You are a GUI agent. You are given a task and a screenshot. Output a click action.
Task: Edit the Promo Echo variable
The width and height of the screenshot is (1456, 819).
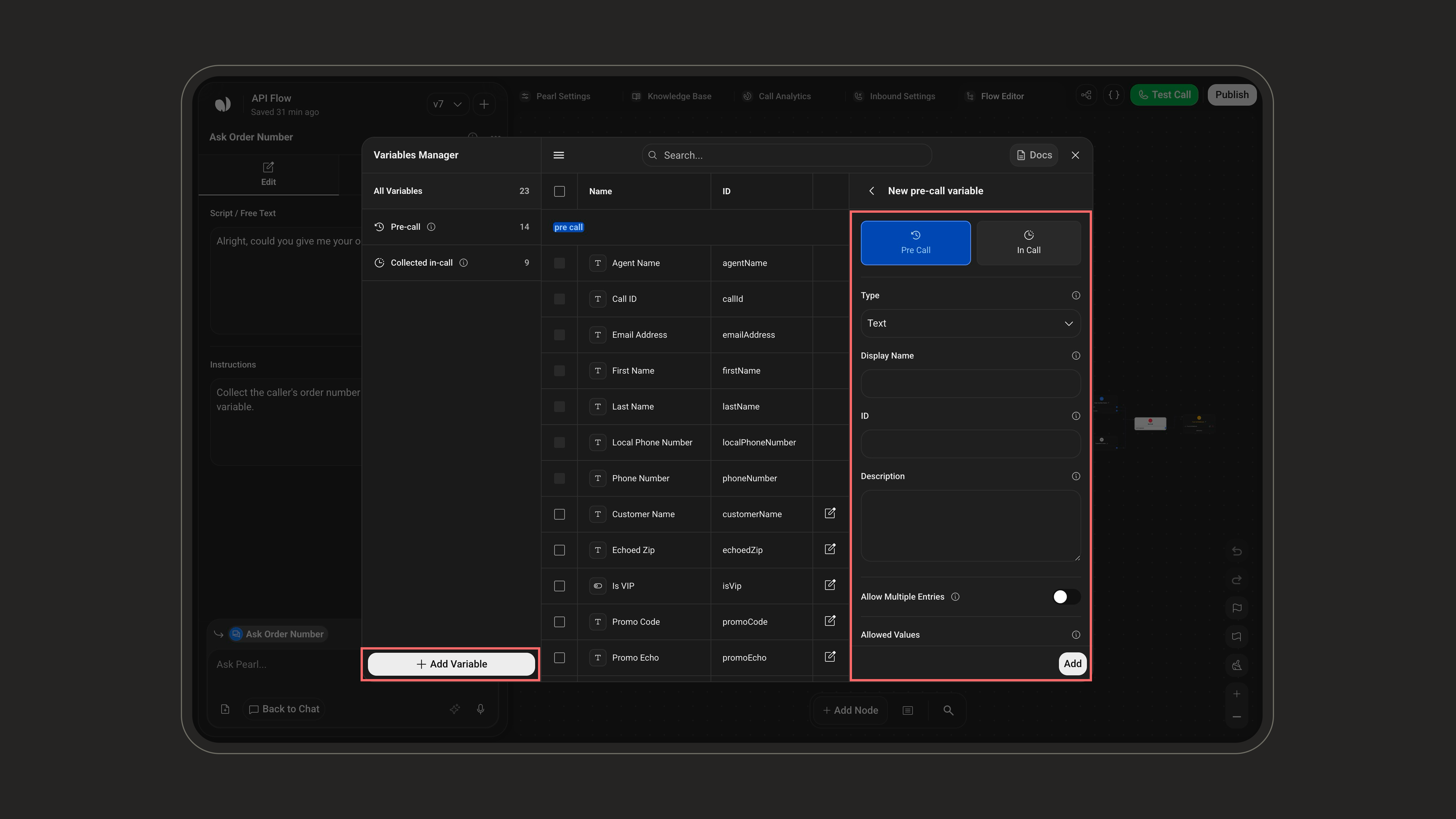830,657
